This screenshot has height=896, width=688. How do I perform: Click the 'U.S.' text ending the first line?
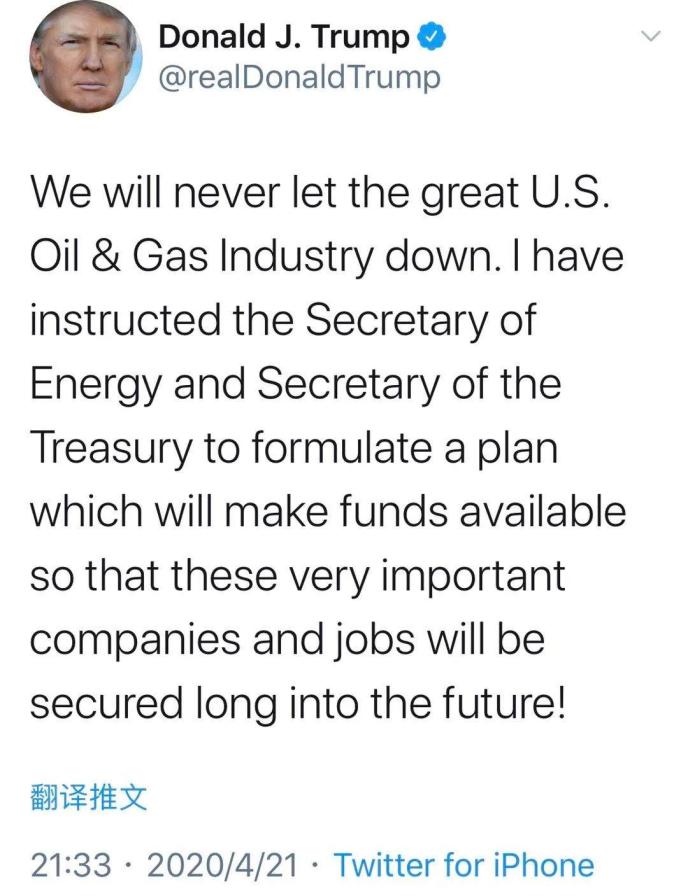[x=567, y=193]
